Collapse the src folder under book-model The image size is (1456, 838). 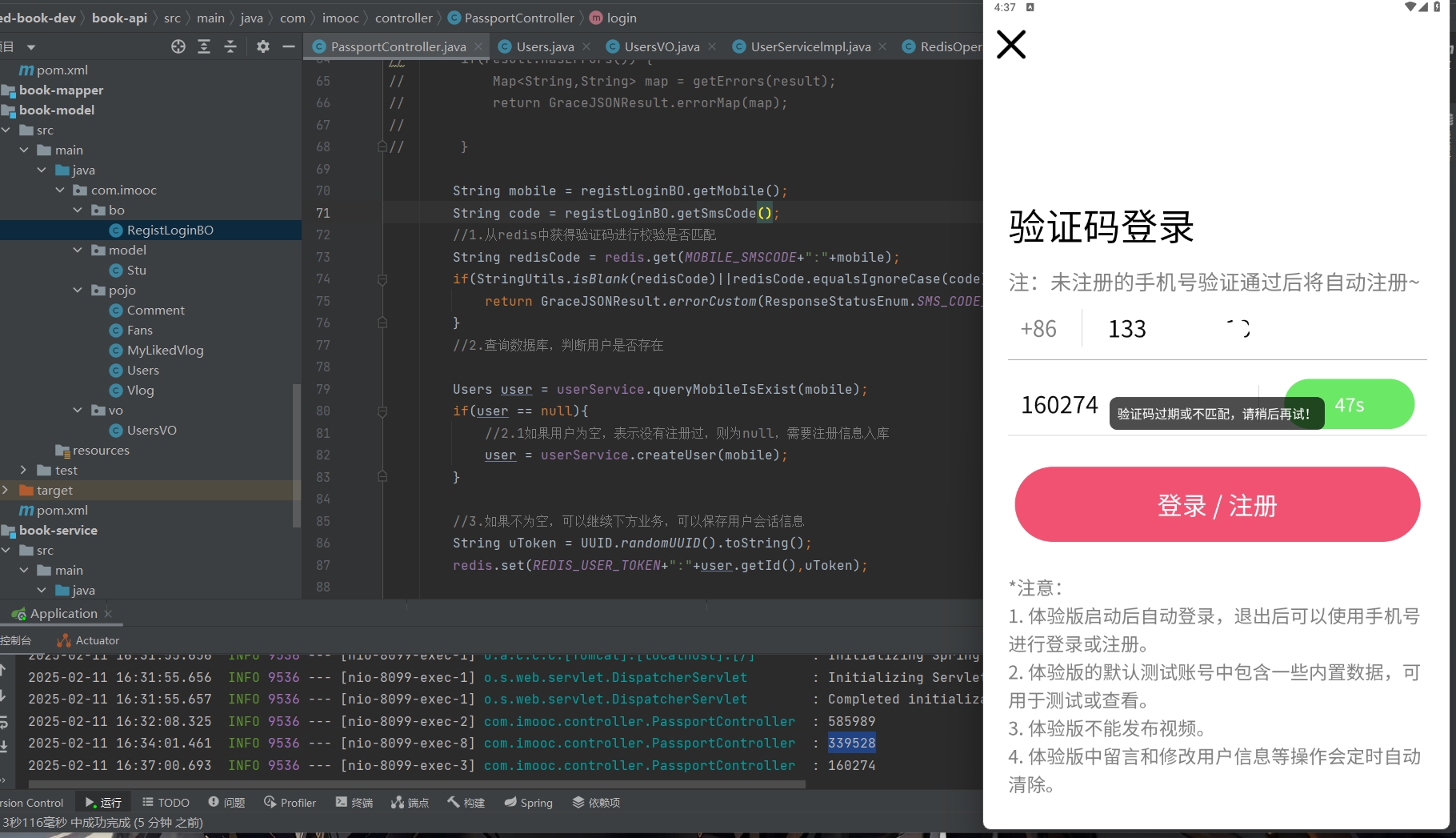(6, 130)
